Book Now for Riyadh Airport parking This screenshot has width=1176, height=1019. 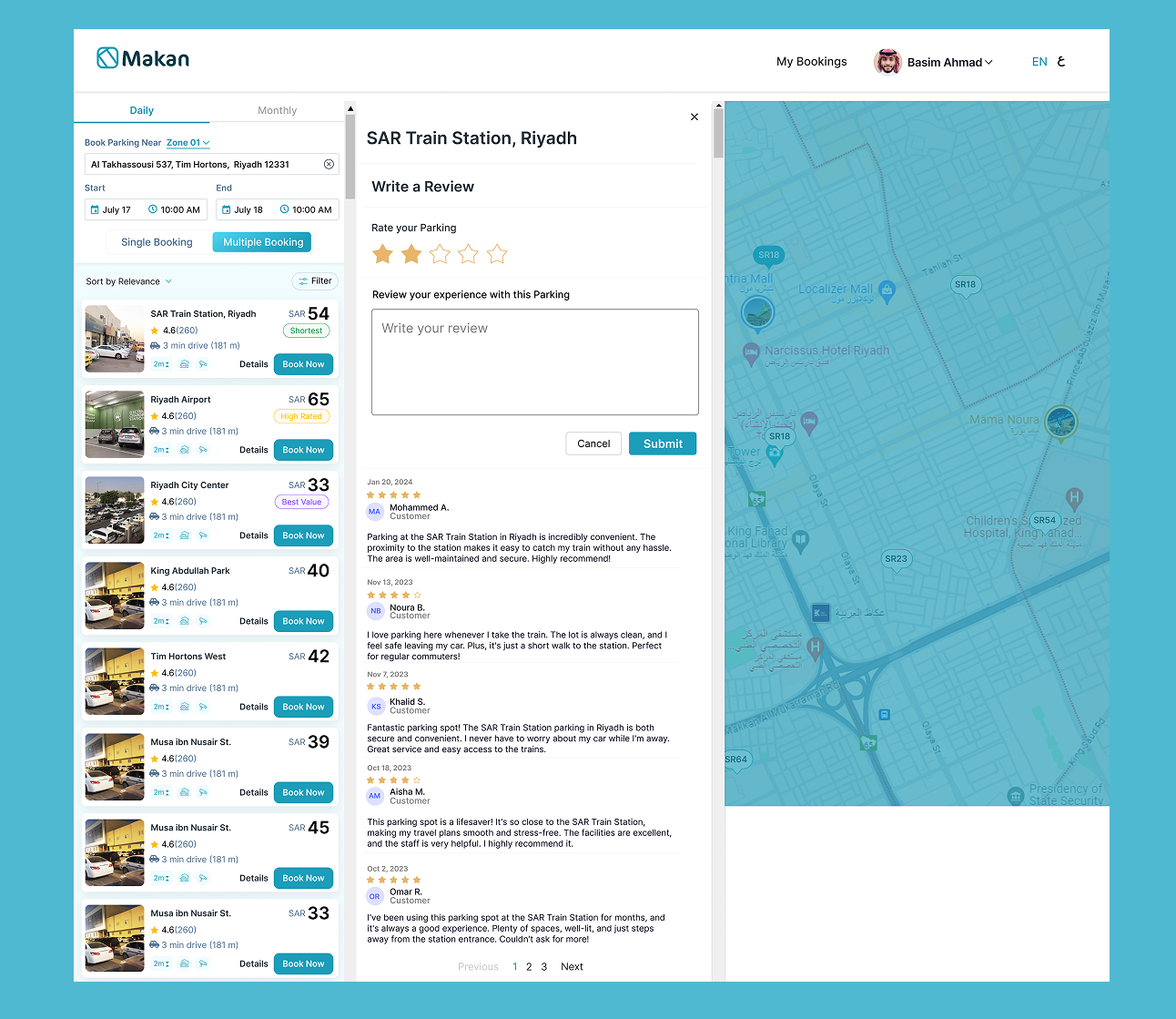pos(303,450)
